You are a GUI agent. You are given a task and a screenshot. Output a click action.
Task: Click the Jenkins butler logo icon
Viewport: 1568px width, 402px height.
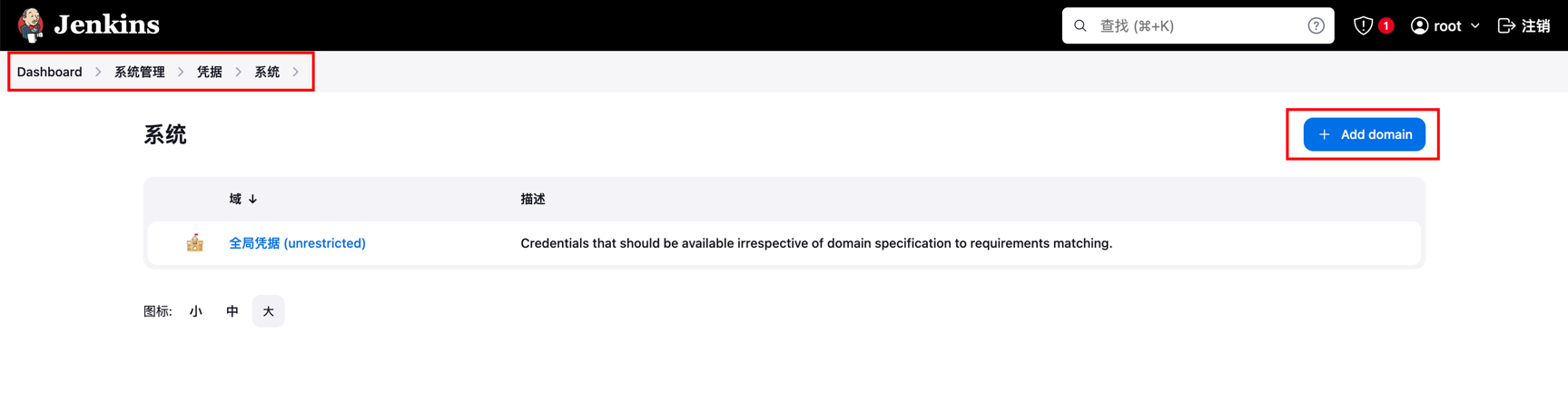[31, 25]
